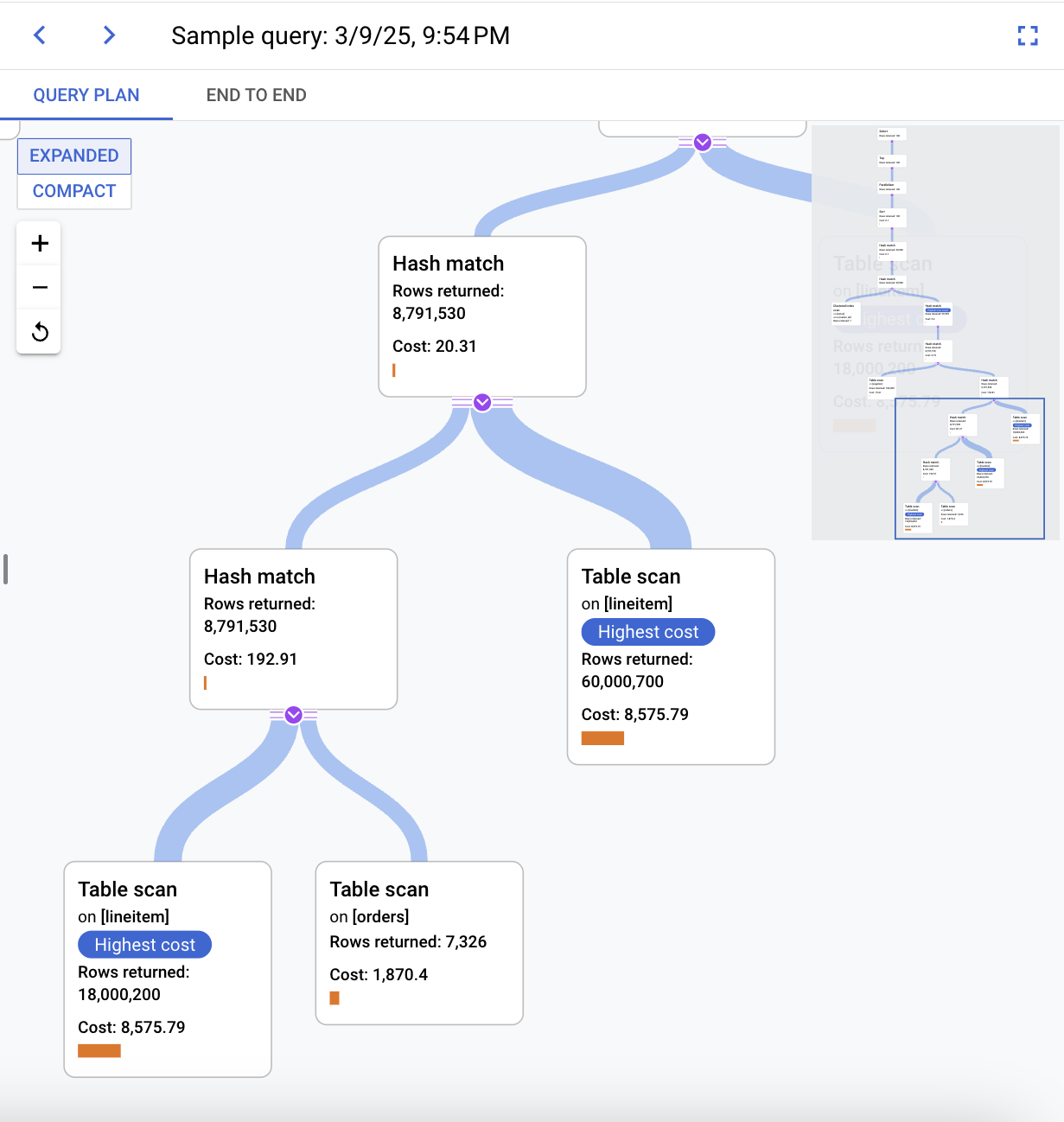Reset the query plan zoom level
The width and height of the screenshot is (1064, 1122).
click(38, 331)
